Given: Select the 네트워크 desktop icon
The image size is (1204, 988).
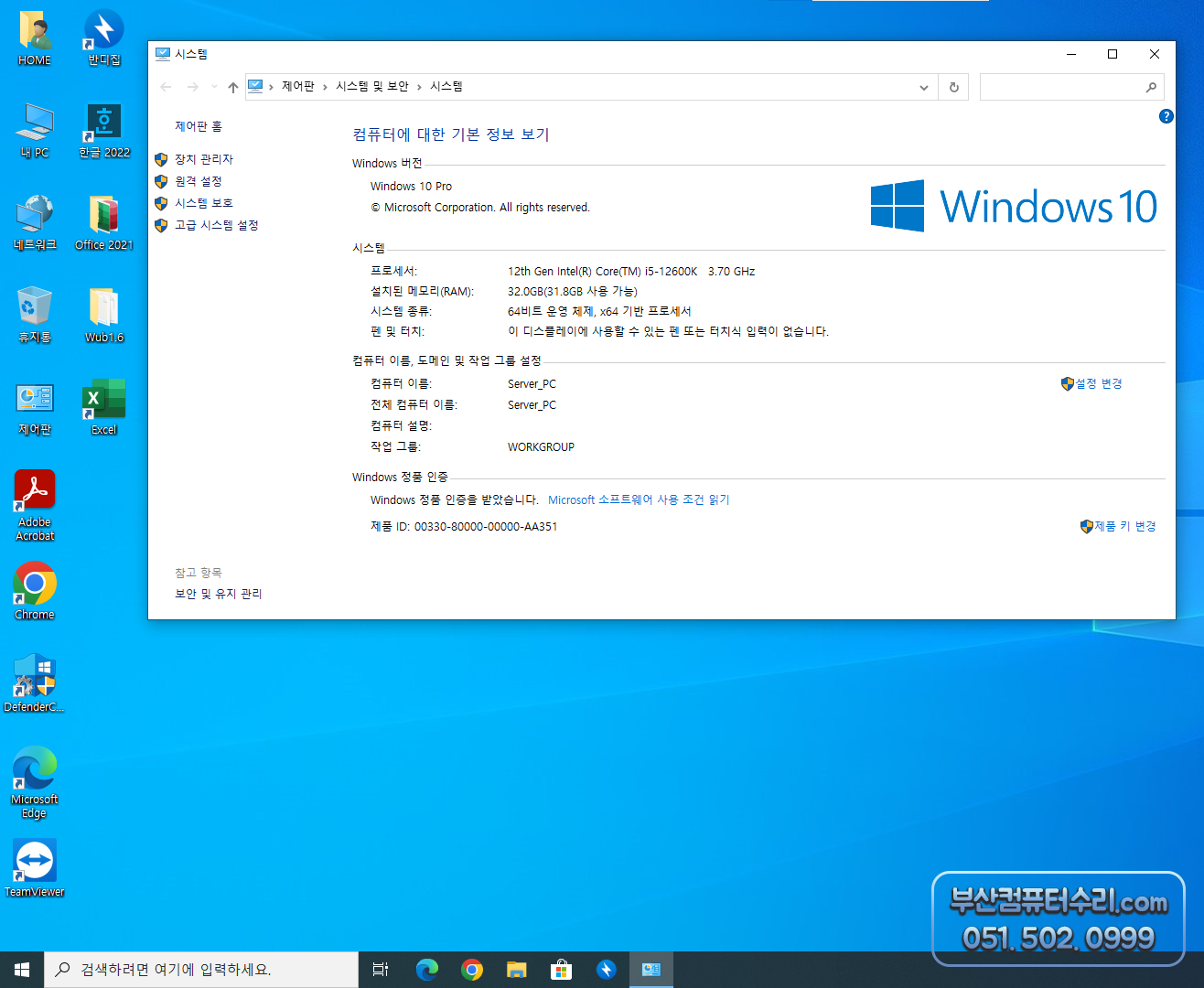Looking at the screenshot, I should point(35,222).
